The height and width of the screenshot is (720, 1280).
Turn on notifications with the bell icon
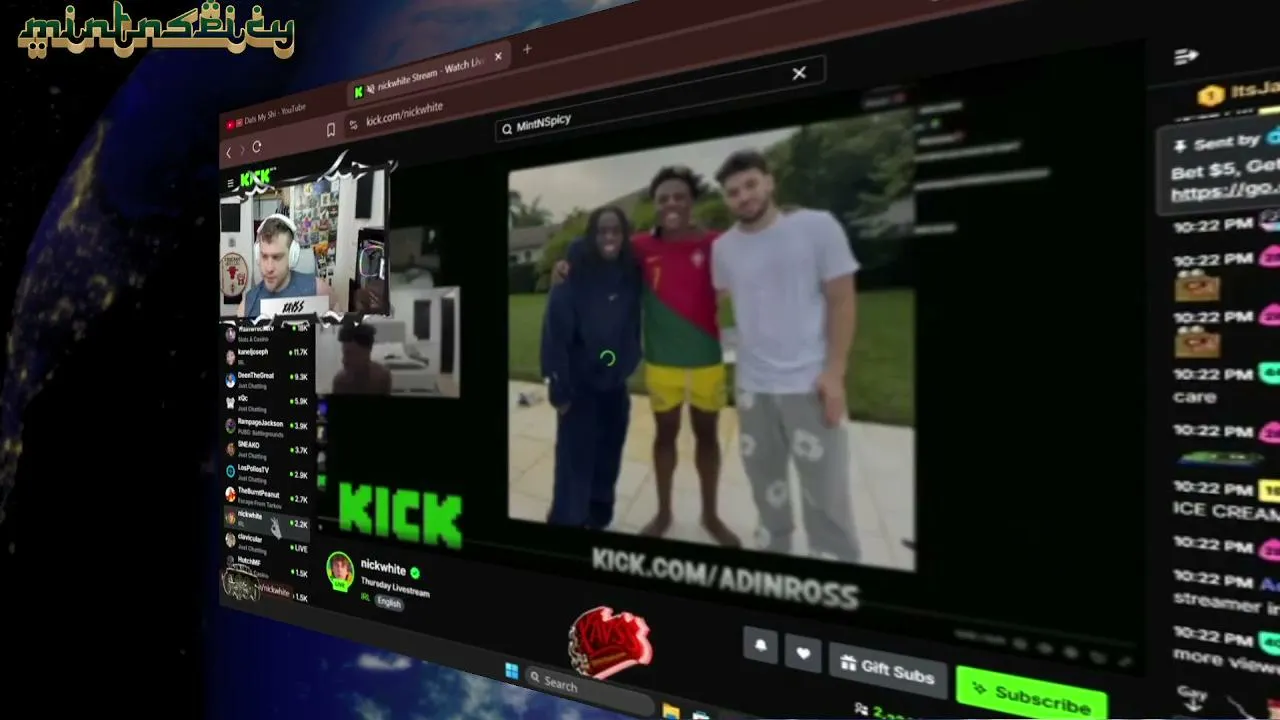click(x=760, y=645)
